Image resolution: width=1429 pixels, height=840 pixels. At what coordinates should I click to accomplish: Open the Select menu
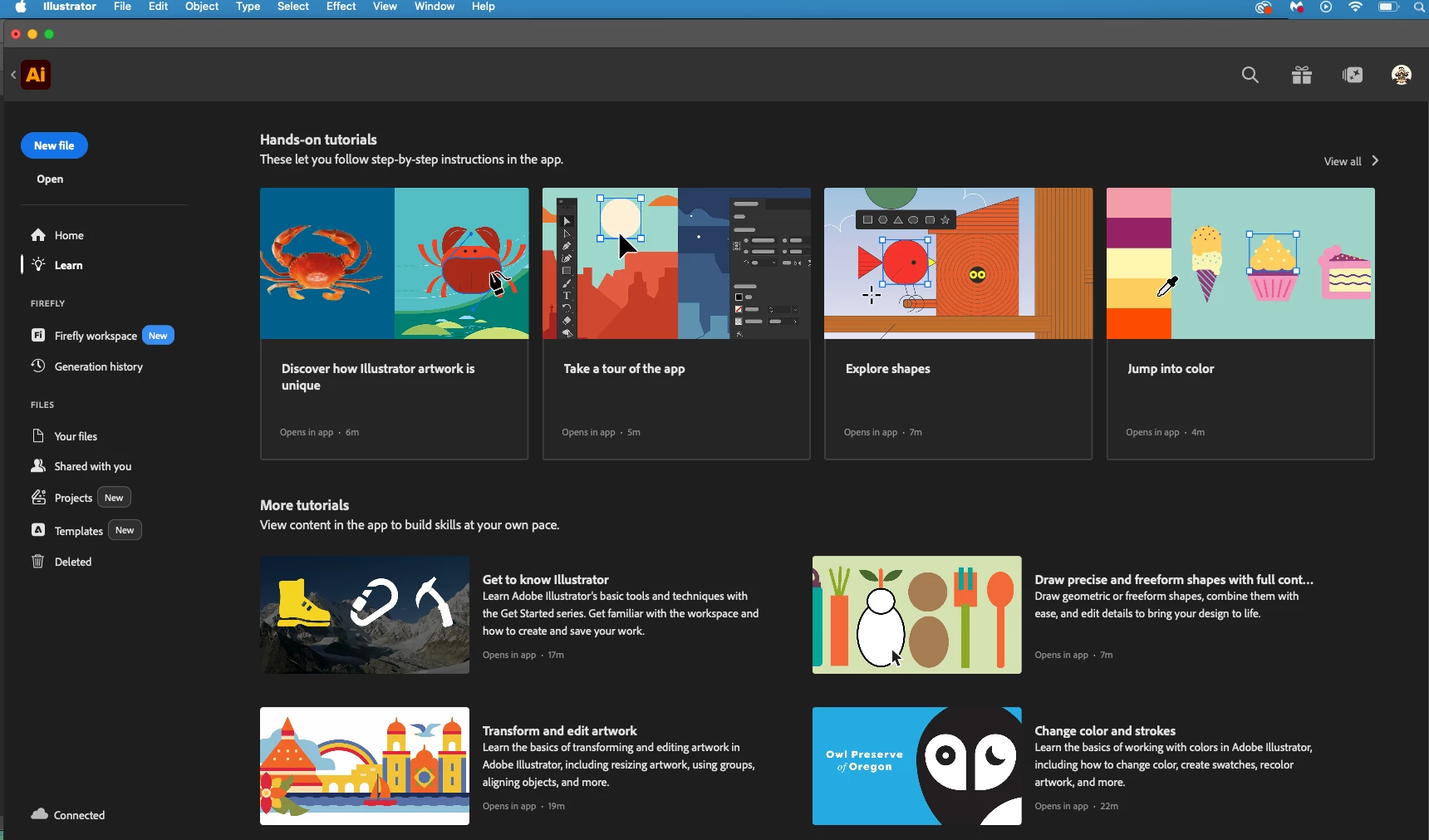[x=293, y=7]
